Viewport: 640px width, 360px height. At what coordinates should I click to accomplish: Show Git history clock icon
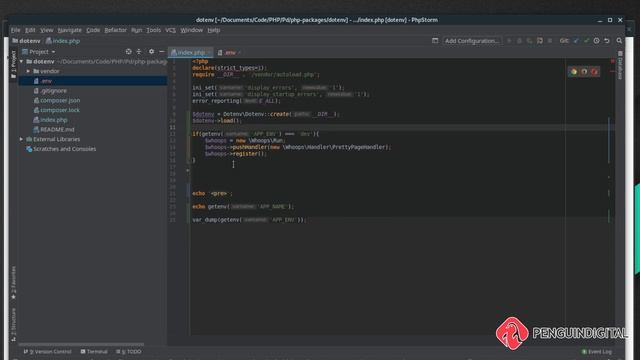(x=596, y=41)
